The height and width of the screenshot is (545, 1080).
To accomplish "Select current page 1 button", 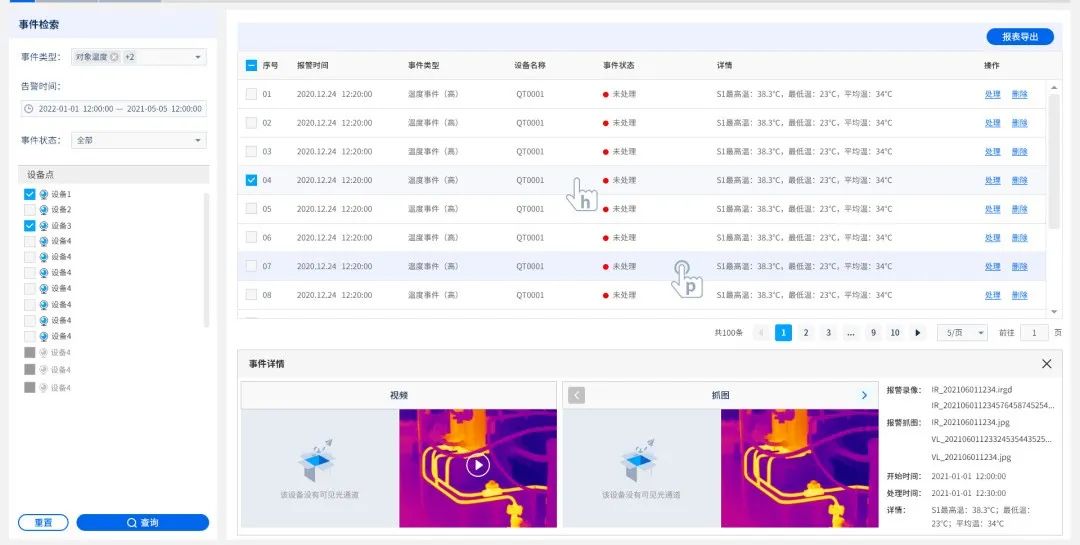I will point(783,333).
